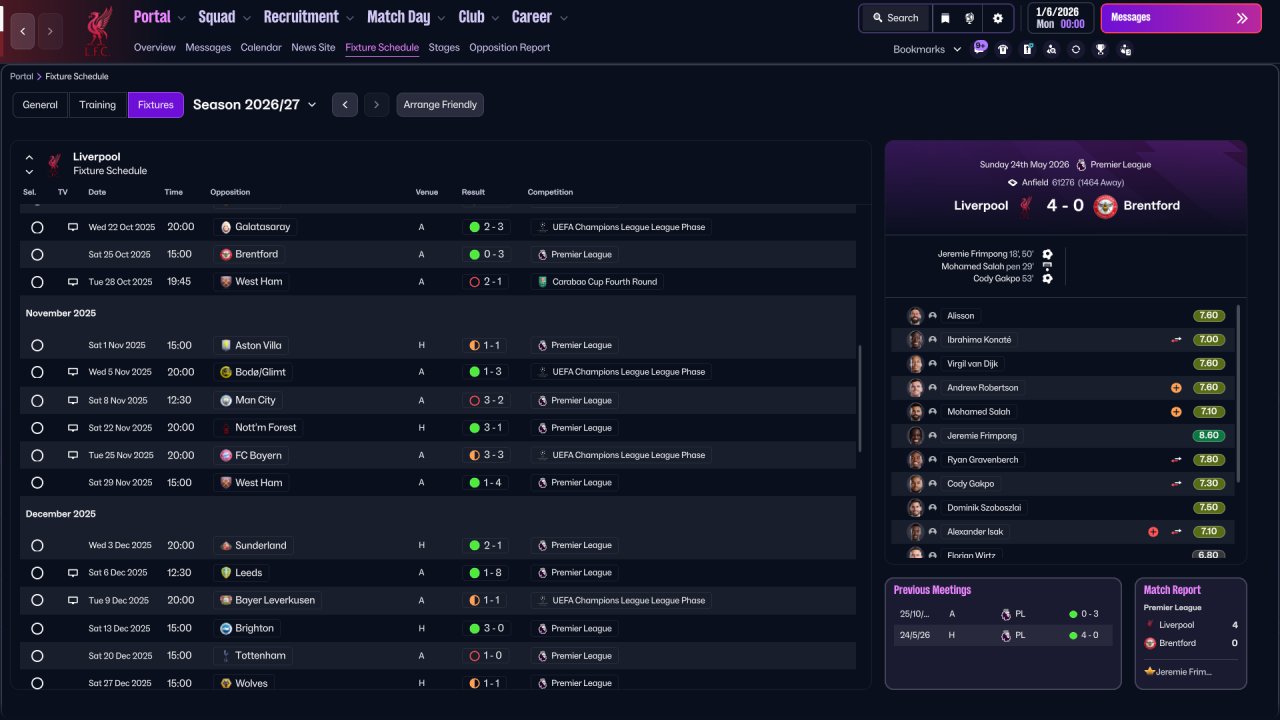
Task: Select the Tottenham fixture radio button
Action: [37, 656]
